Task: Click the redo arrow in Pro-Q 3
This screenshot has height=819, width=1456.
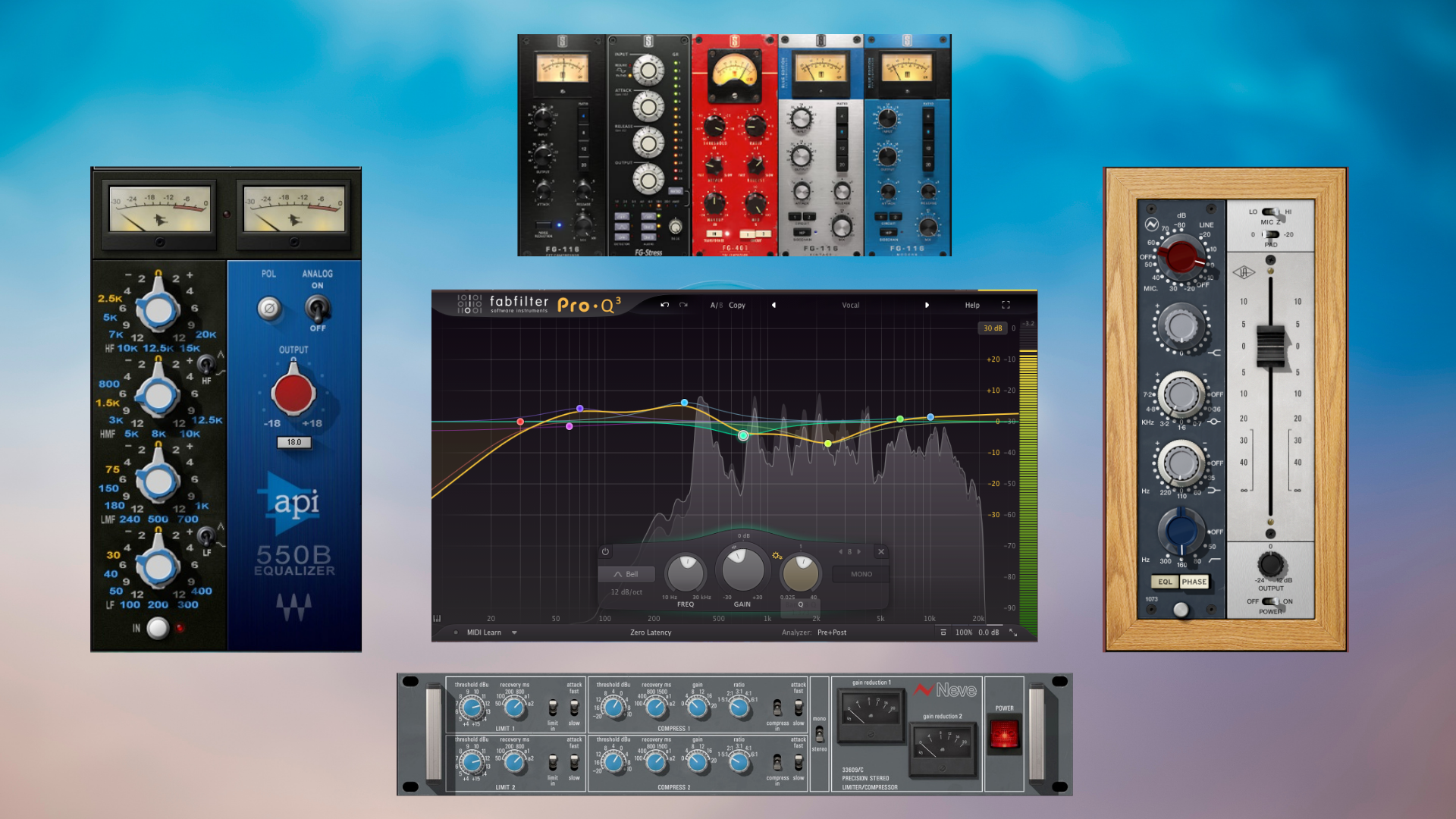Action: point(683,305)
